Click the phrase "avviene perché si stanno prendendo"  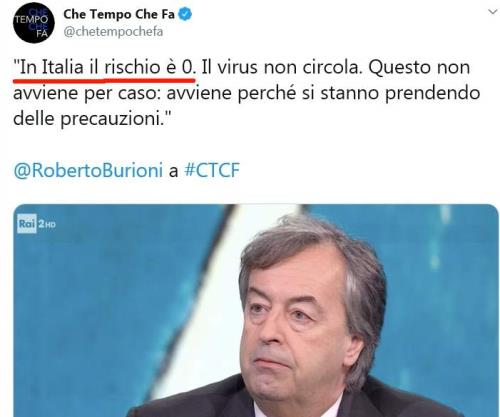323,93
